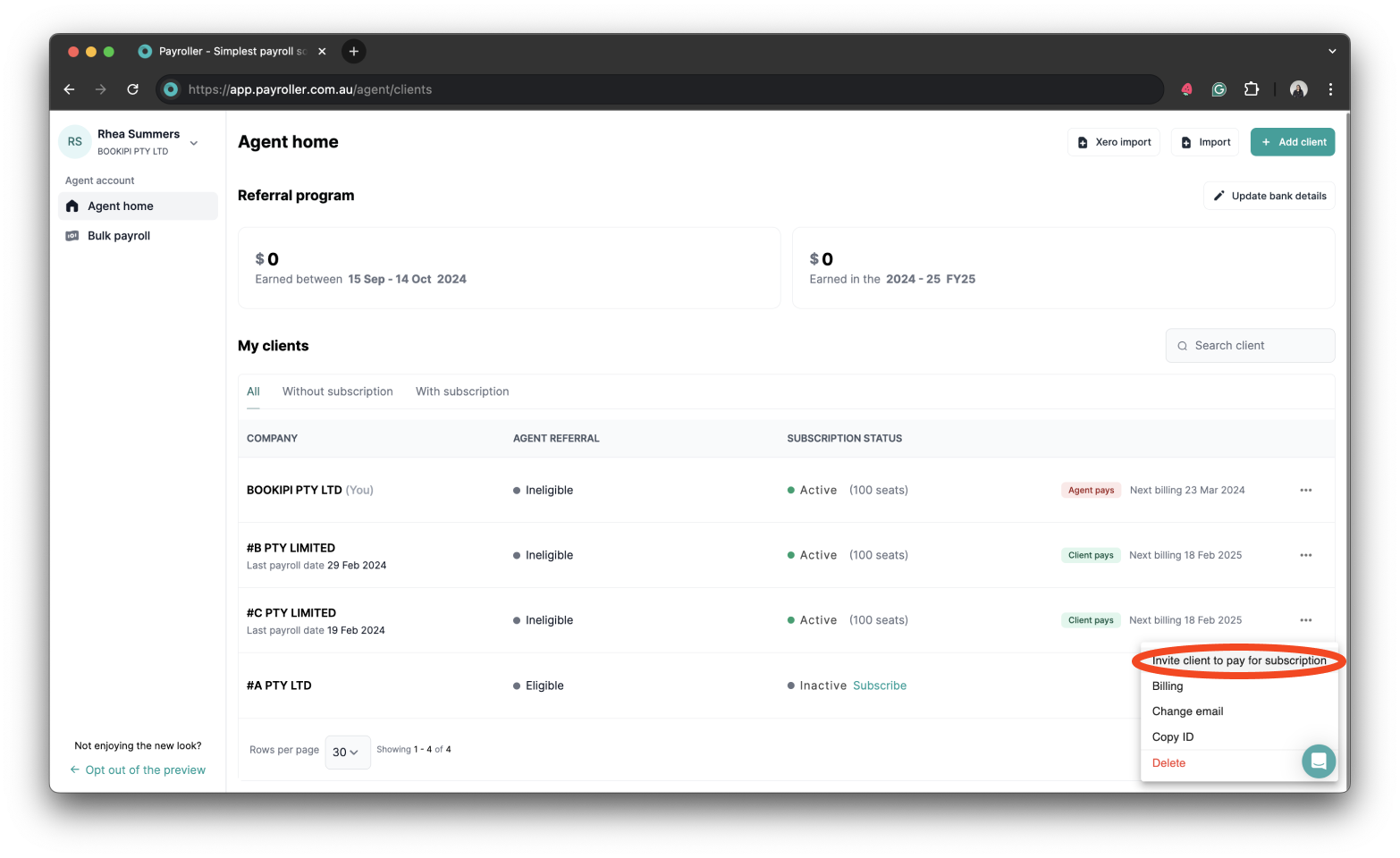Go back with the browser back arrow

pyautogui.click(x=69, y=89)
